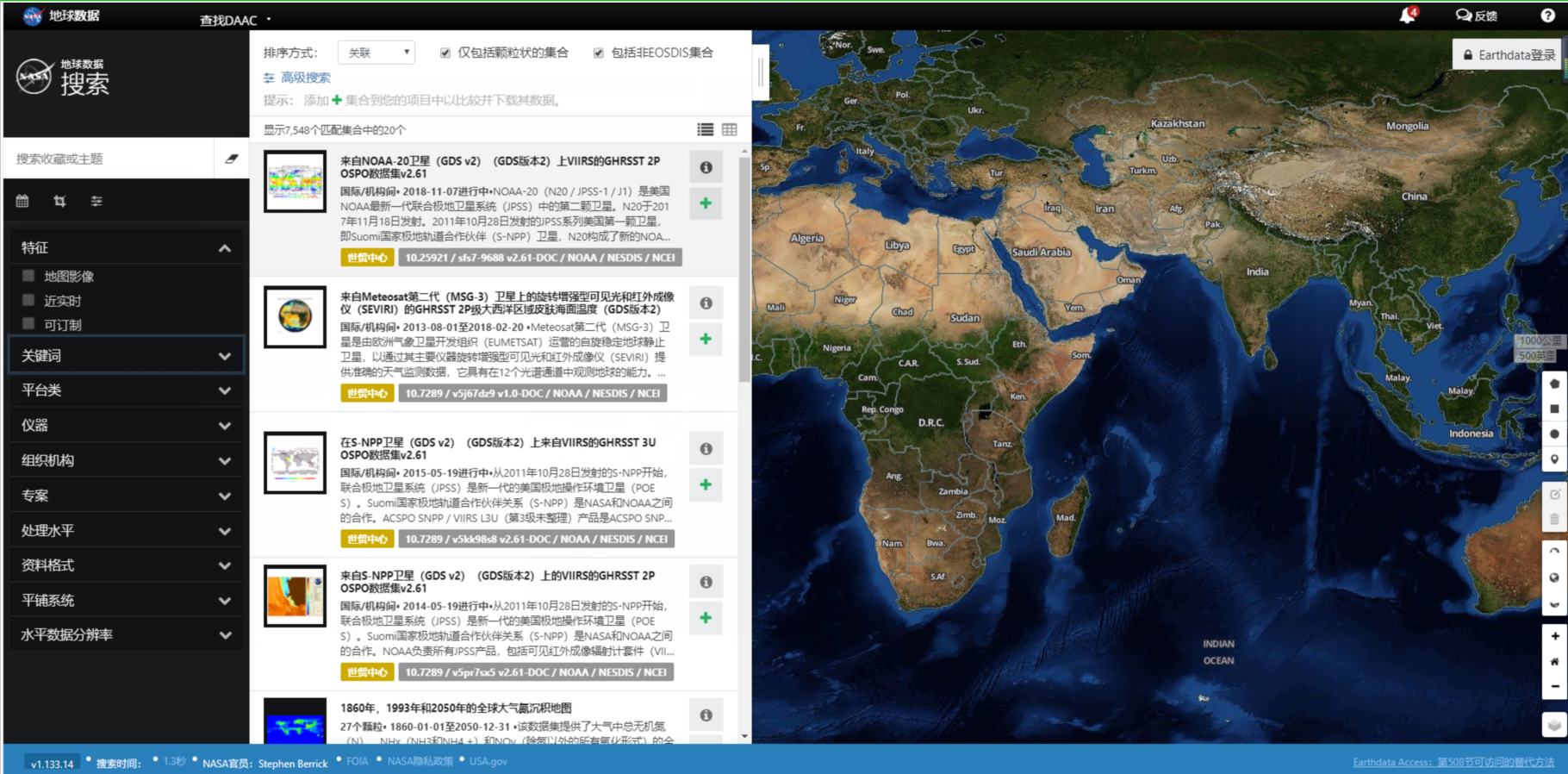Clear the search with the eraser icon
The image size is (1568, 774).
232,159
